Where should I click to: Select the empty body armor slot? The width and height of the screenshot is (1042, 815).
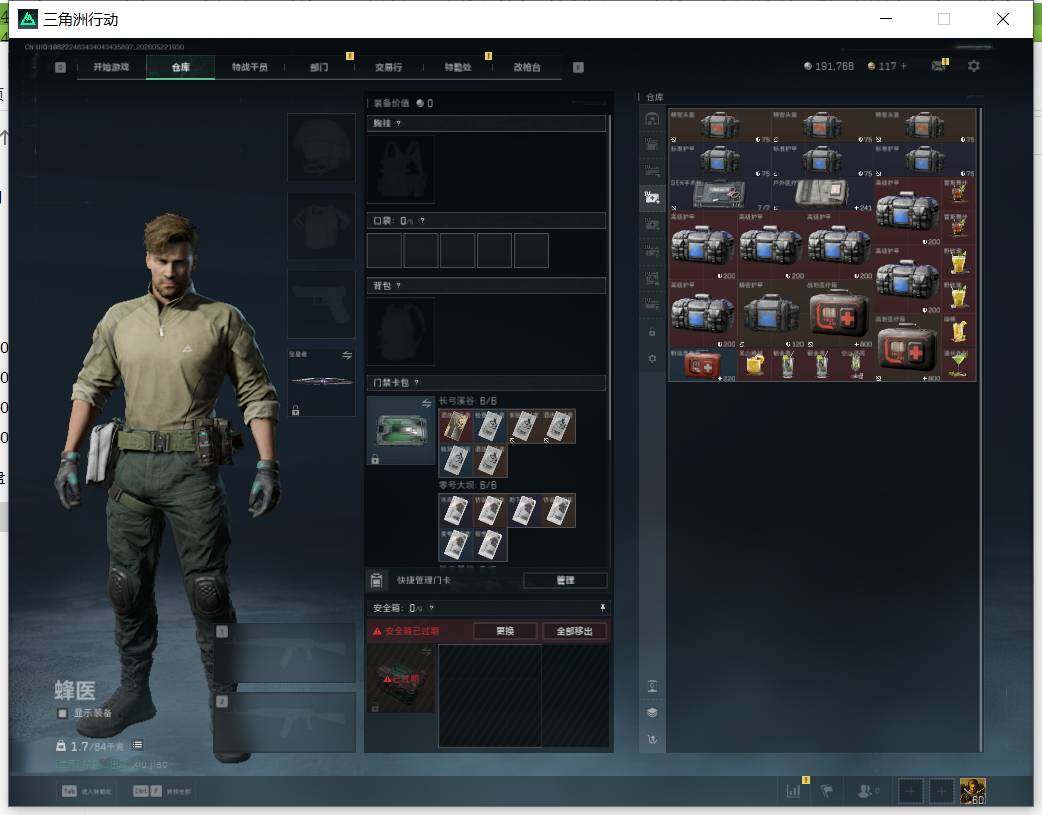coord(321,226)
